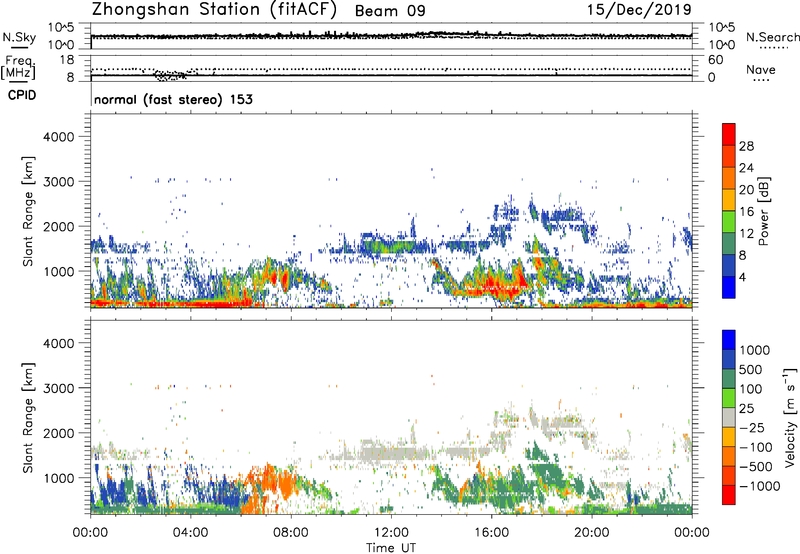800x554 pixels.
Task: Click the "normal (fast stereo) 153" mode text
Action: [x=173, y=99]
